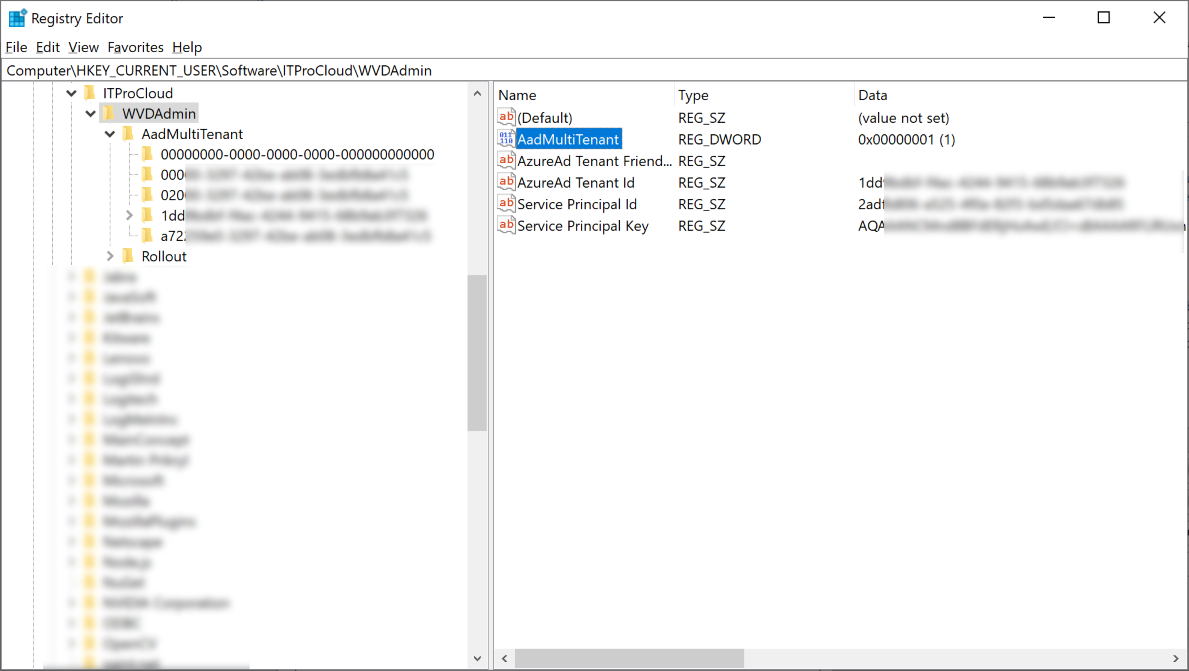Screen dimensions: 1189x671
Task: Click the tree pane scroll-up arrow
Action: pos(477,93)
